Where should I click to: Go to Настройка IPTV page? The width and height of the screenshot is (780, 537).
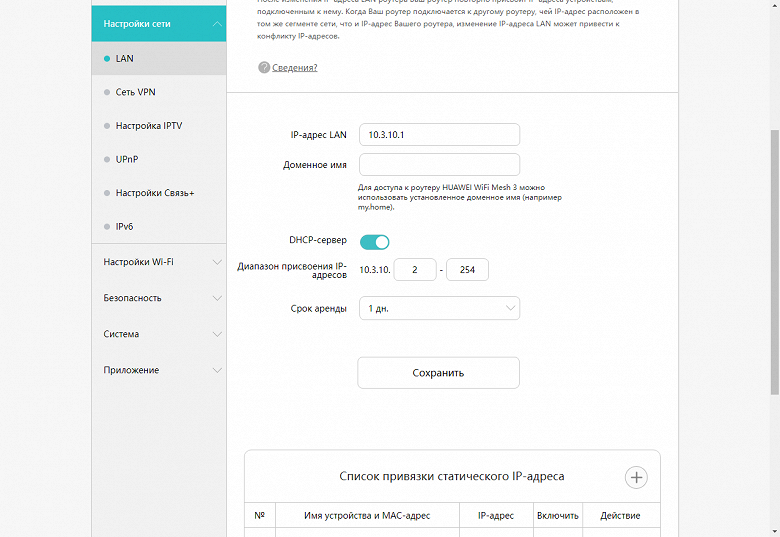148,126
